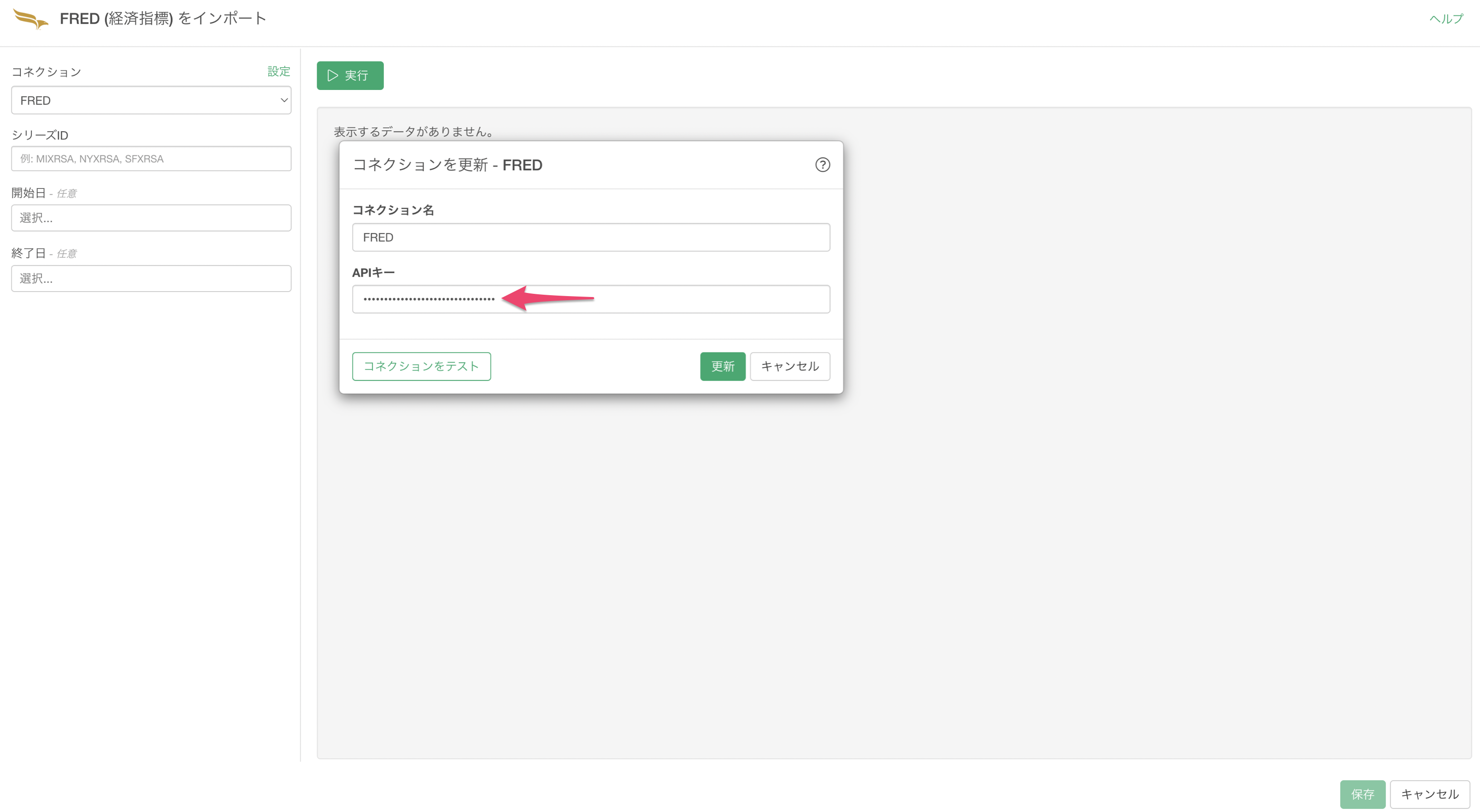
Task: Click the 保存 save button at bottom
Action: tap(1362, 794)
